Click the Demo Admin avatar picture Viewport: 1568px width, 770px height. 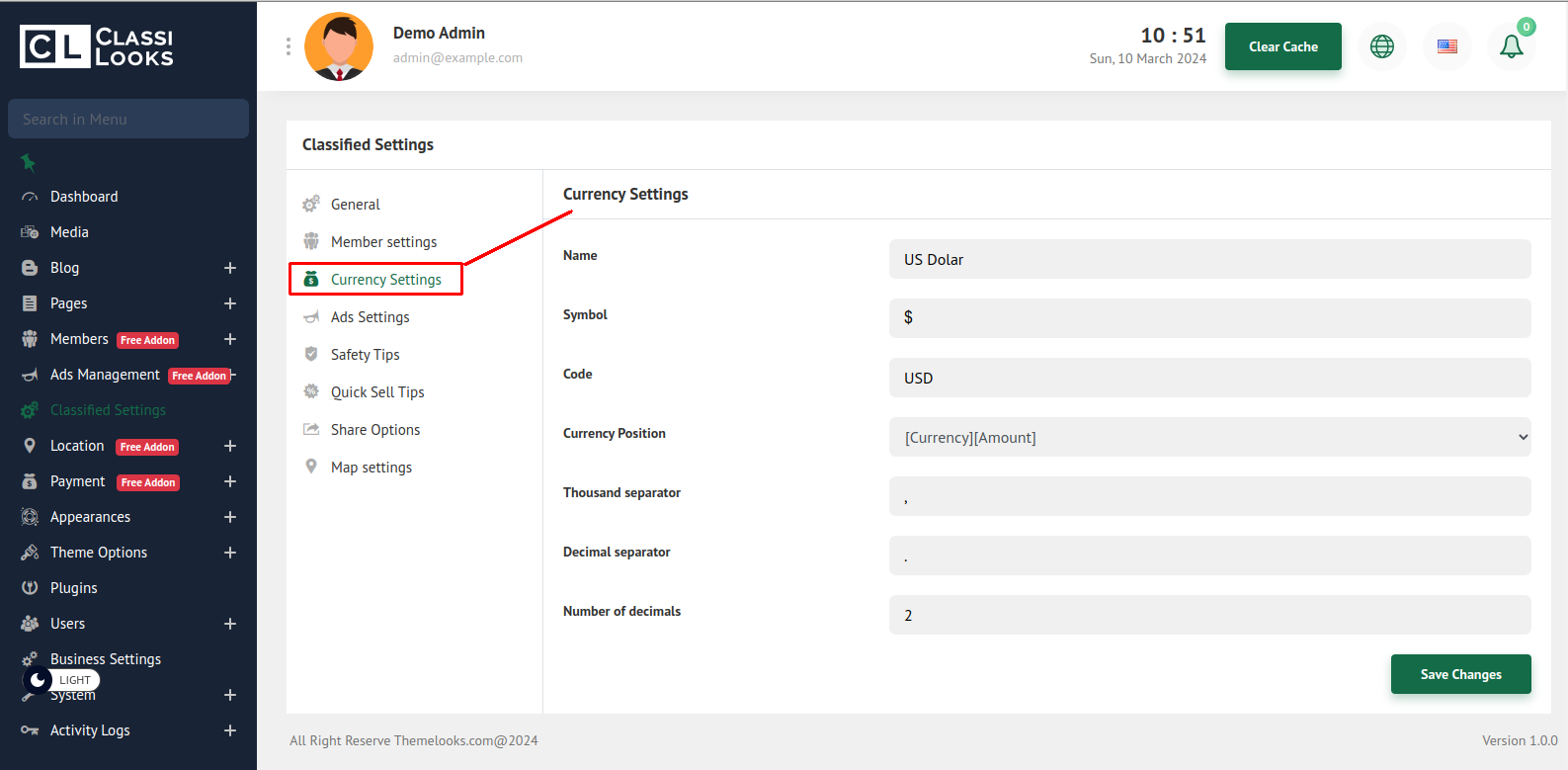[x=339, y=46]
